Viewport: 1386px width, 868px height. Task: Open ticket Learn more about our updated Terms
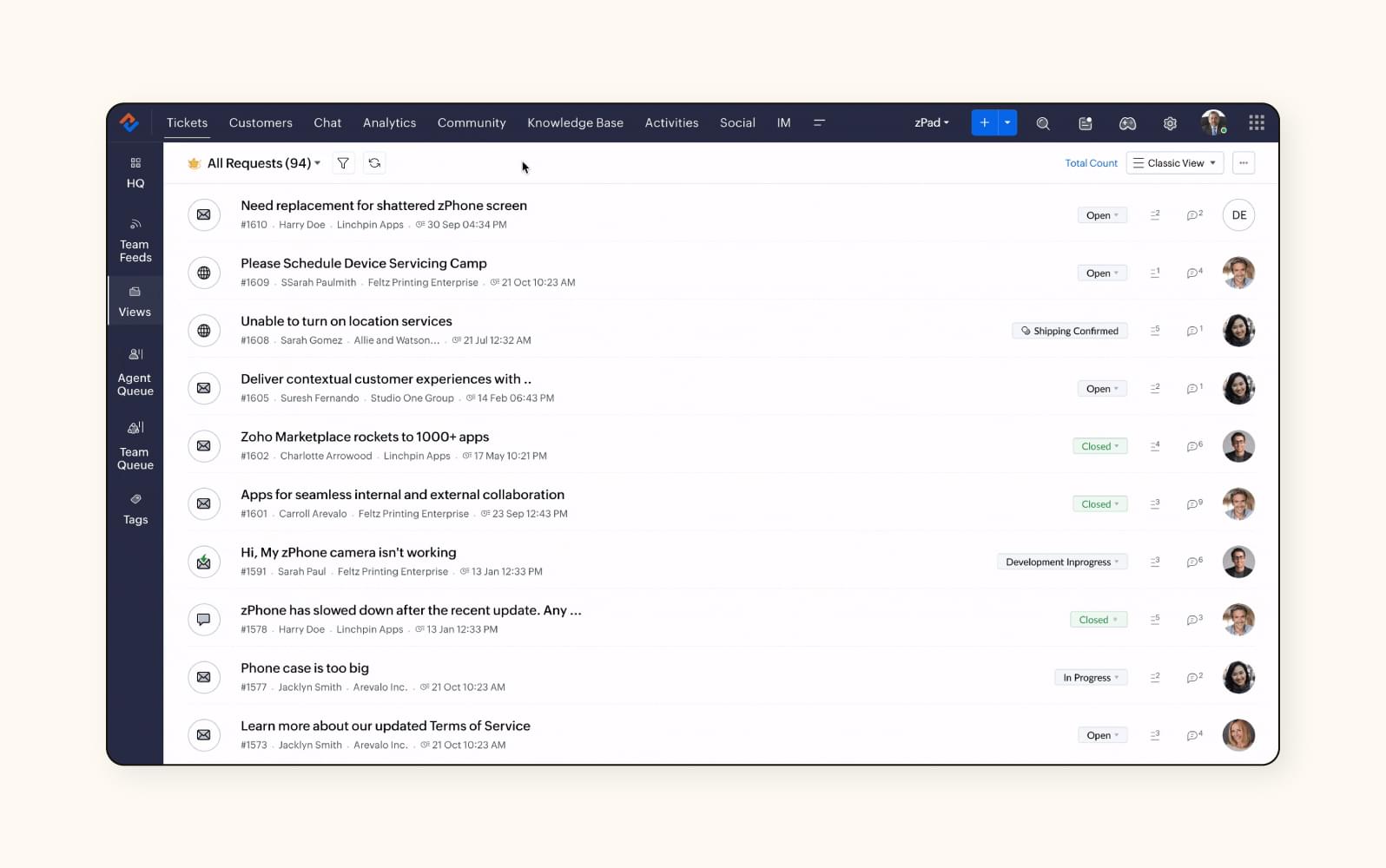point(386,726)
